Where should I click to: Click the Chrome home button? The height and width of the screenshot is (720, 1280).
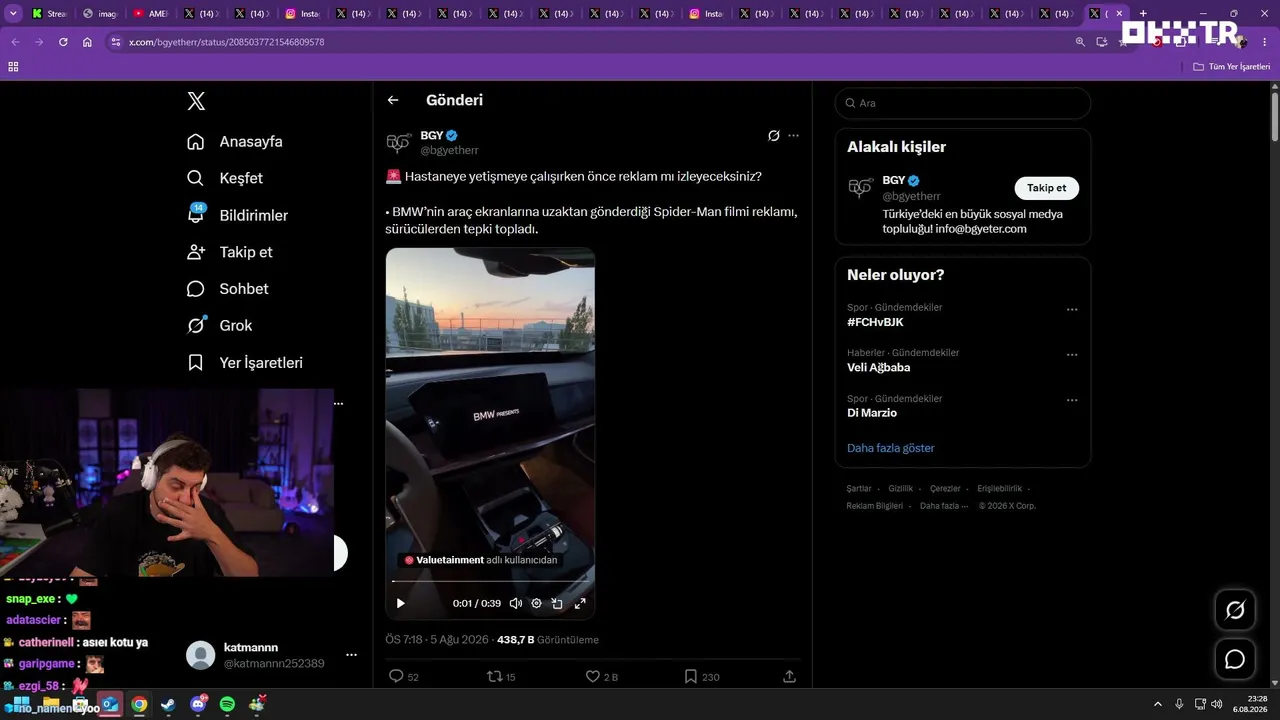(87, 42)
